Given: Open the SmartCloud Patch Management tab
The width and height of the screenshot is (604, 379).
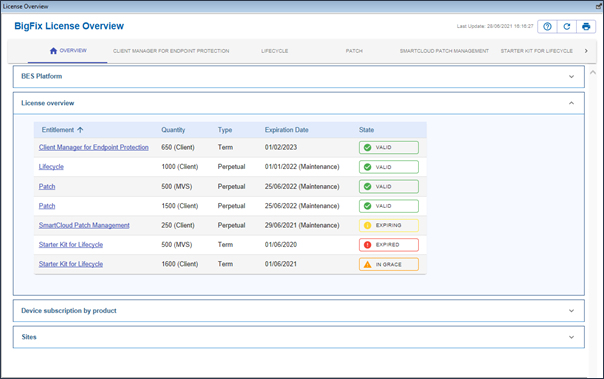Looking at the screenshot, I should pyautogui.click(x=444, y=51).
